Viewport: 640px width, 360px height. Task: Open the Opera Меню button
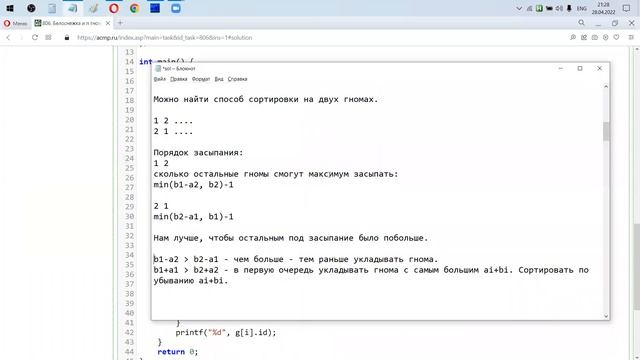(16, 23)
